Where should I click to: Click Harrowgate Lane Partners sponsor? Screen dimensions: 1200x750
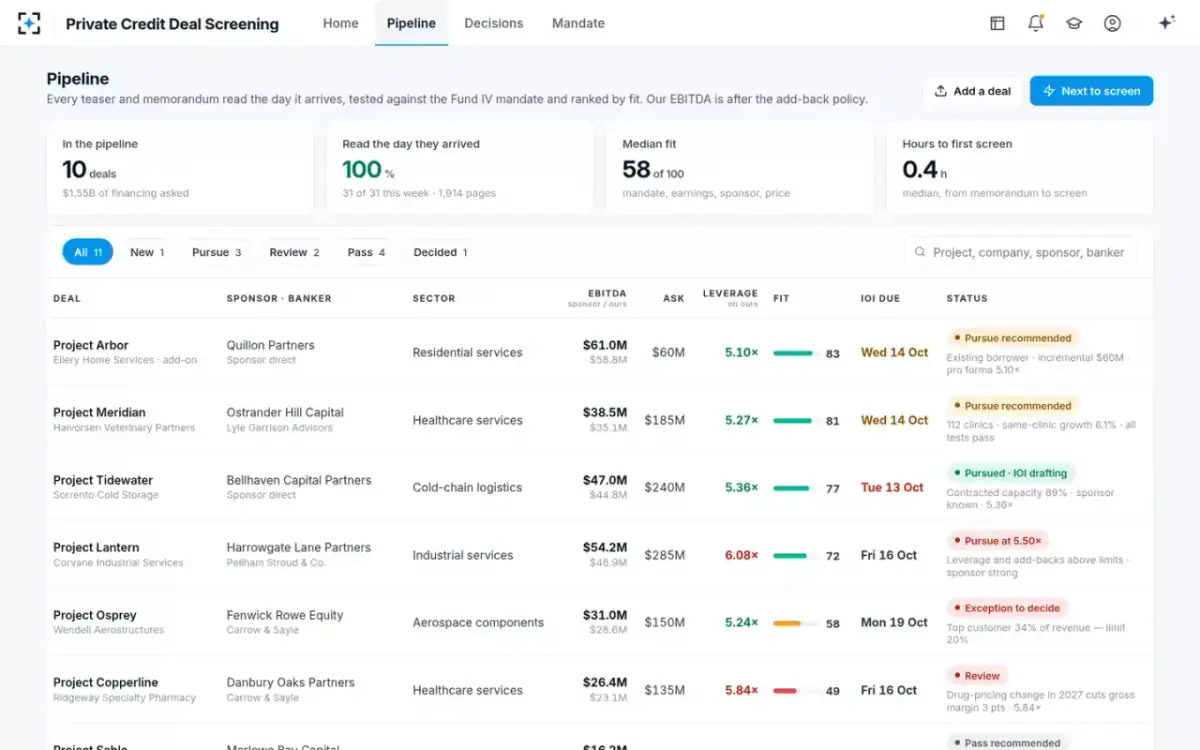click(x=299, y=547)
